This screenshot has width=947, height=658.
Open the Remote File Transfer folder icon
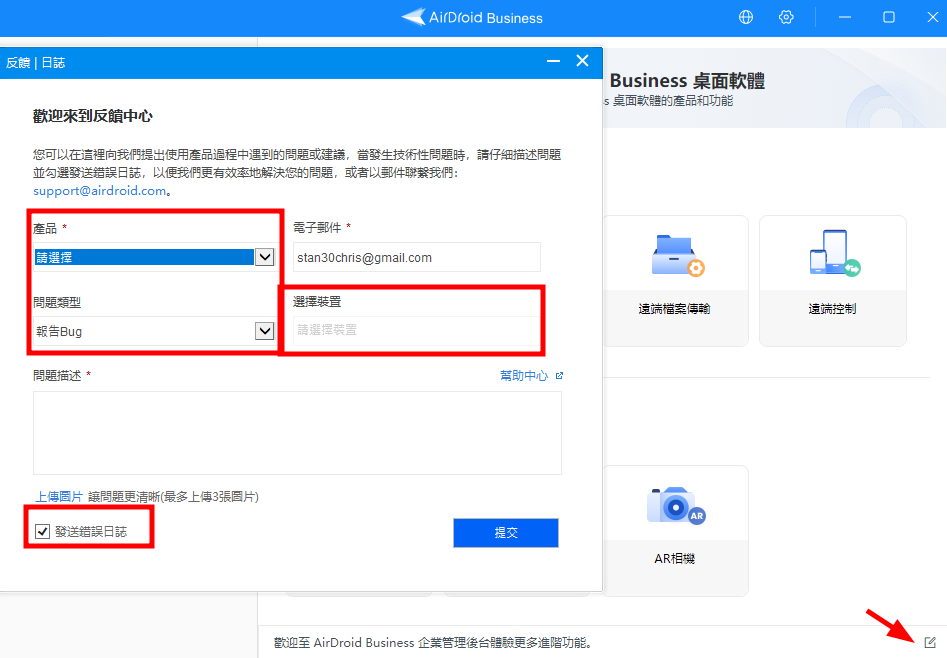pyautogui.click(x=678, y=254)
